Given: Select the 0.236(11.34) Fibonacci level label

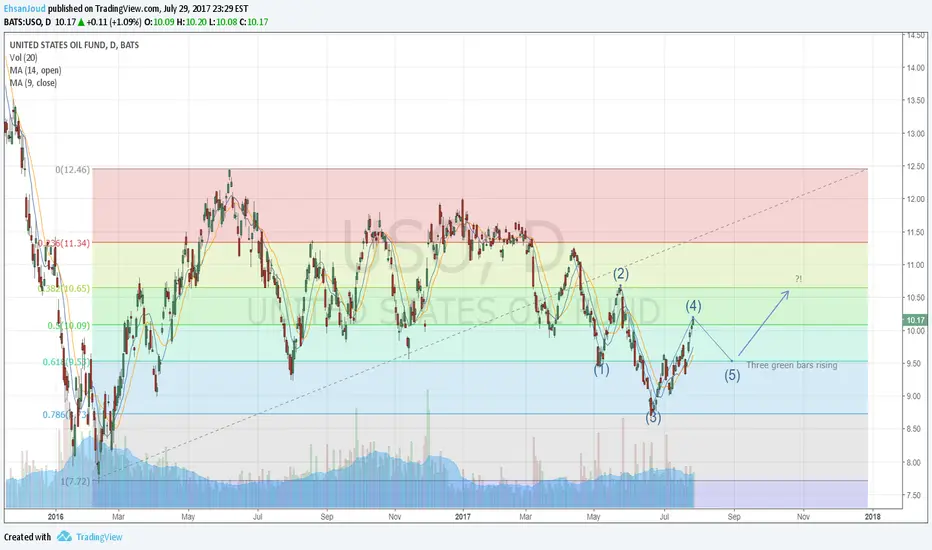Looking at the screenshot, I should 64,243.
